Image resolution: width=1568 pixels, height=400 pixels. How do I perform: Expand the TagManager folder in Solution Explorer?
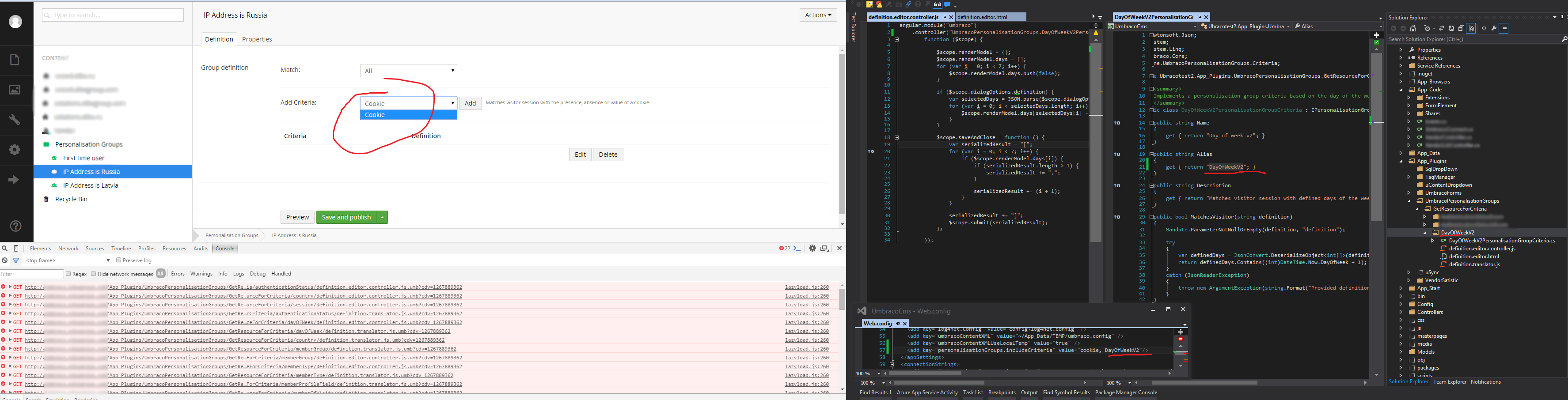[x=1409, y=177]
